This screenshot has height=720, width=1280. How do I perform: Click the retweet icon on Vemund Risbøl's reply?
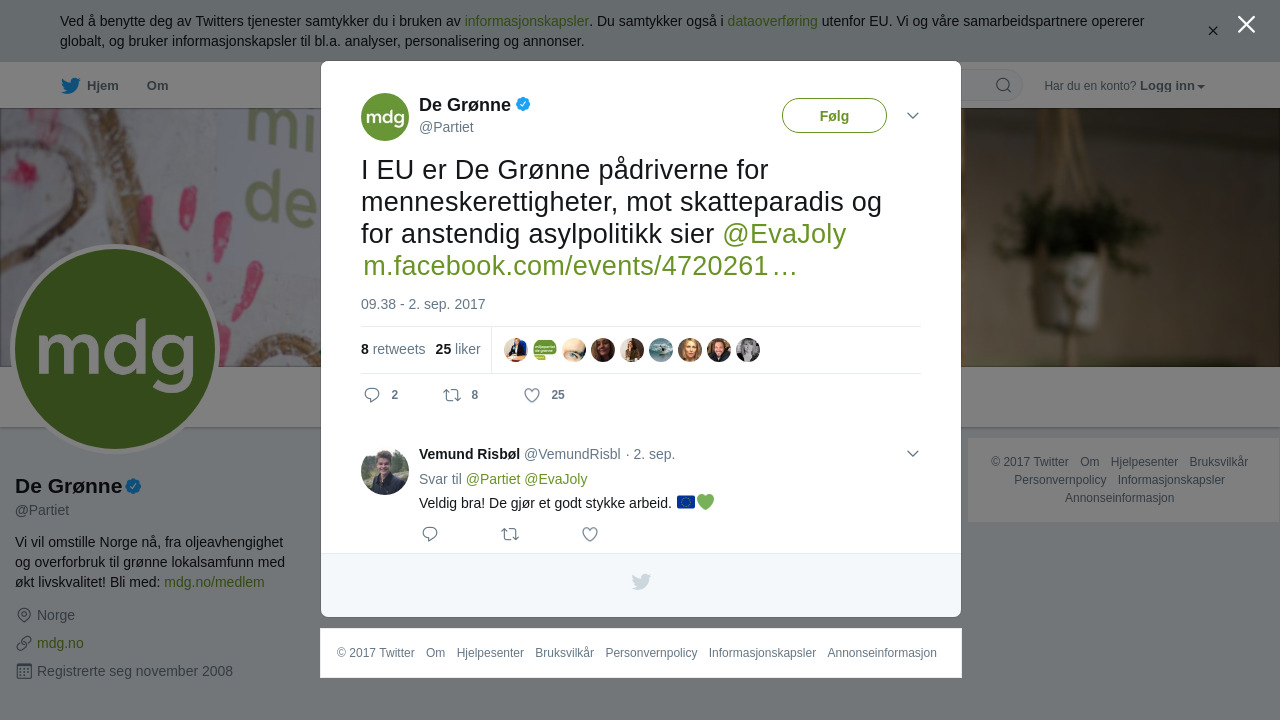coord(510,534)
